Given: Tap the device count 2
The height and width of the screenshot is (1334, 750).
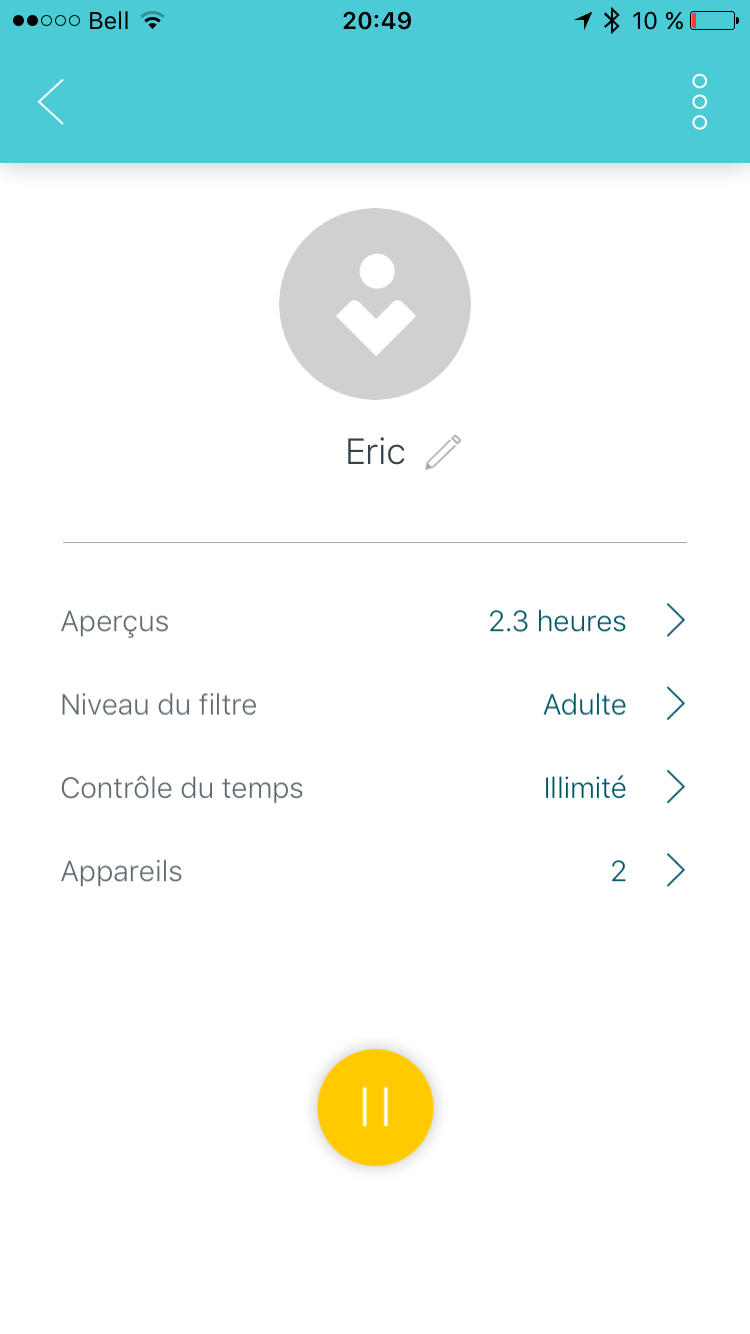Looking at the screenshot, I should (x=618, y=872).
